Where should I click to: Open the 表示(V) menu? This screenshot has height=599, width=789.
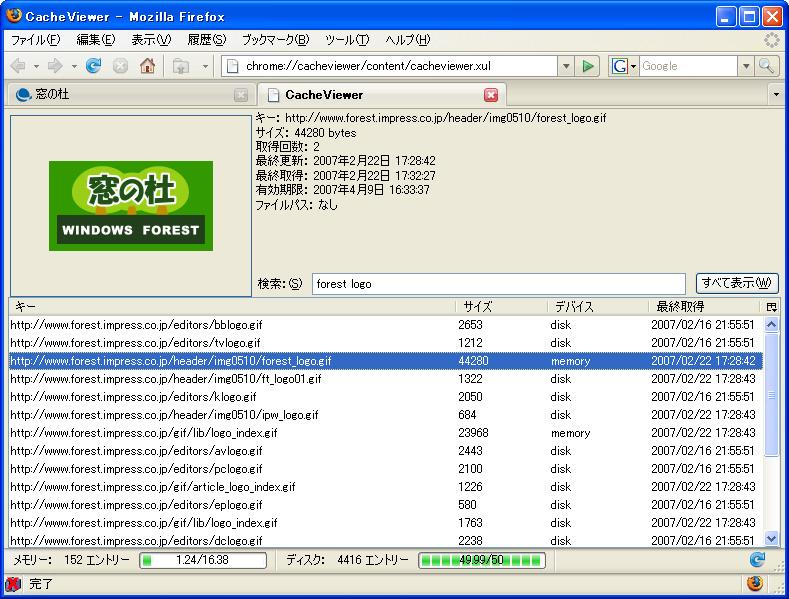[151, 40]
